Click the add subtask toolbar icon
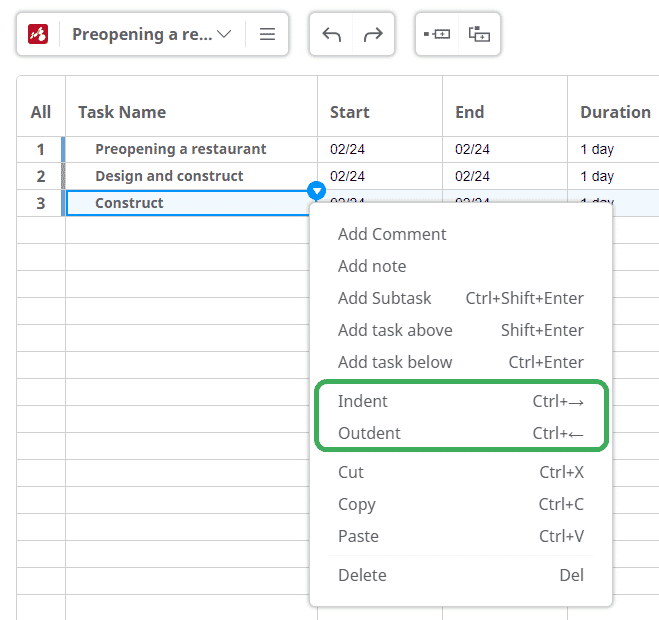Screen dimensions: 659x620 point(479,34)
